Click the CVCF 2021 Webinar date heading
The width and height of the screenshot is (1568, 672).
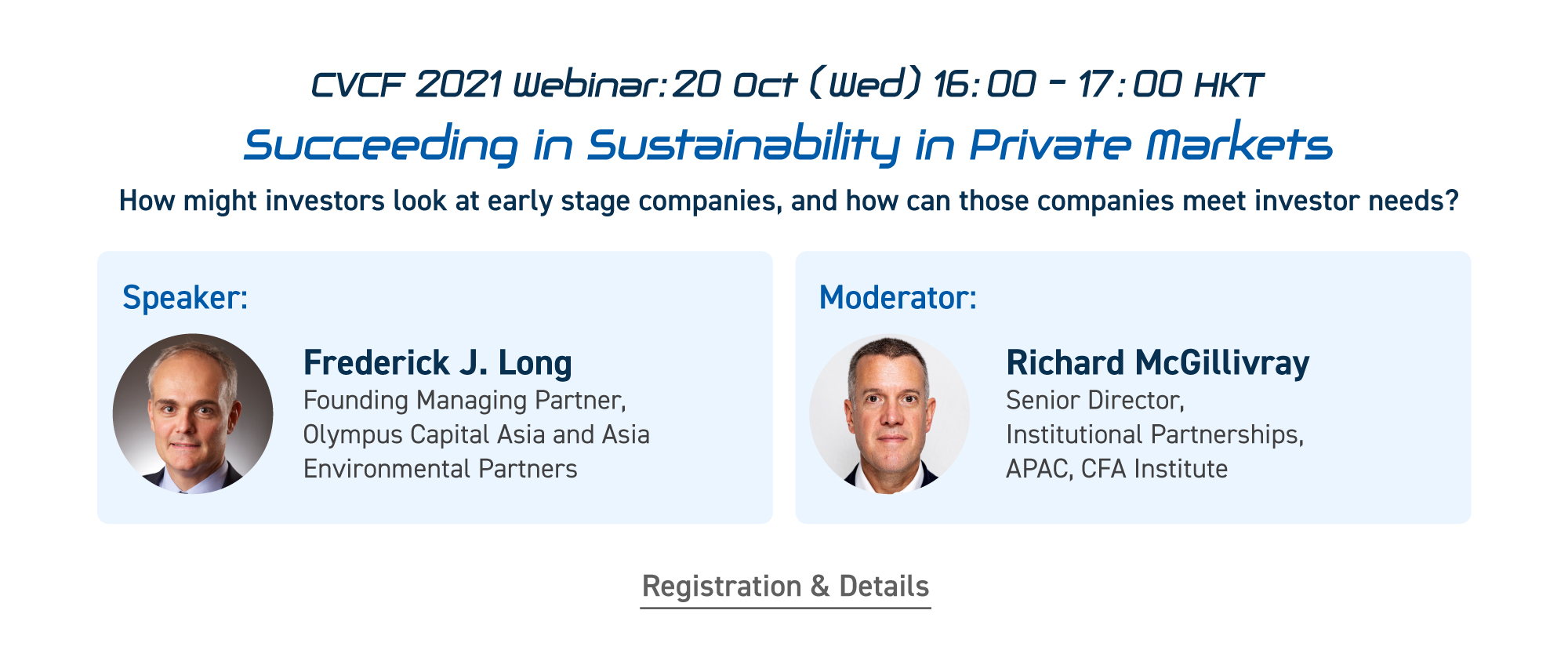point(787,84)
